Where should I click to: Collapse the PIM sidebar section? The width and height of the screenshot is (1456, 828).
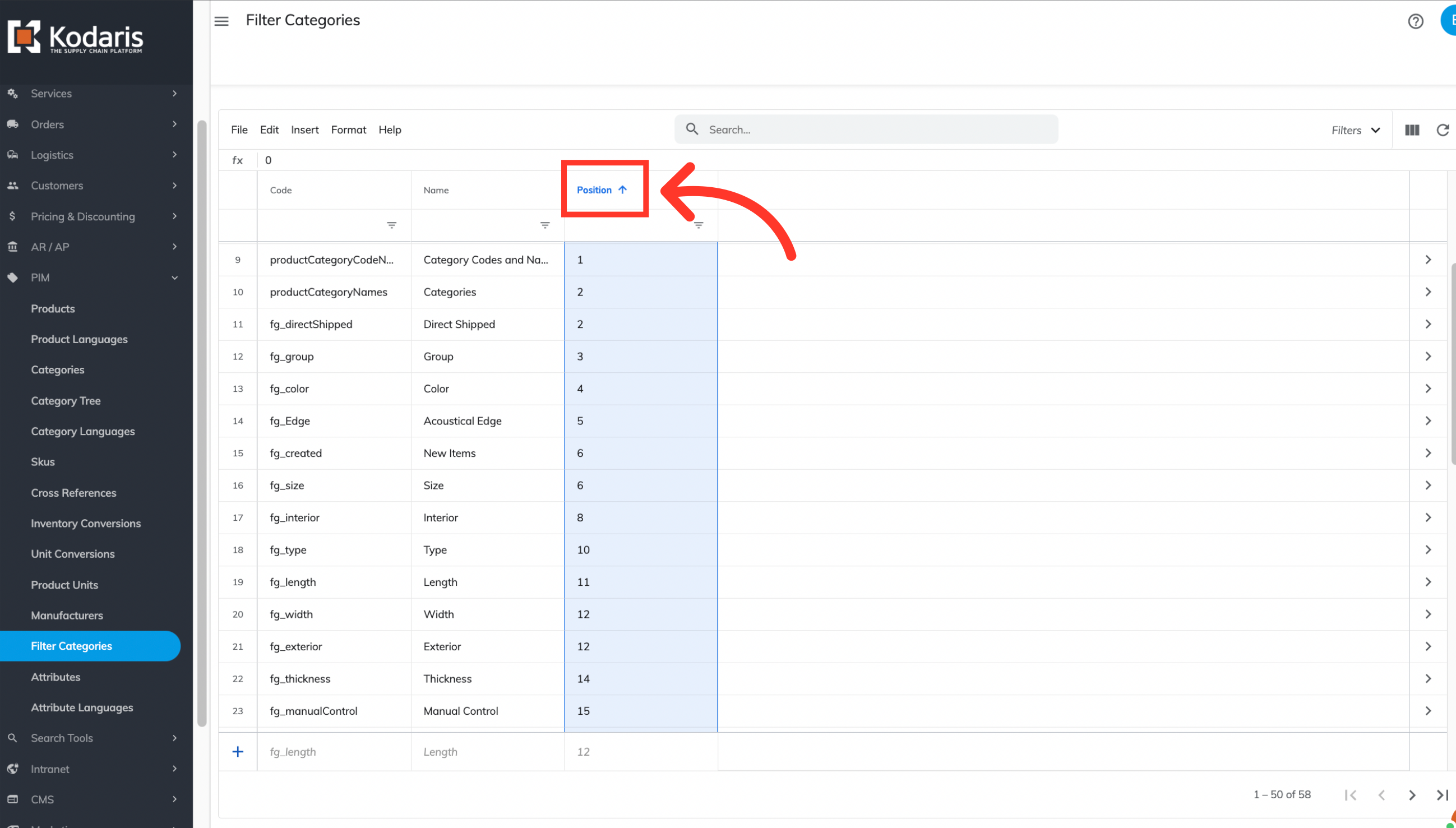pos(174,277)
